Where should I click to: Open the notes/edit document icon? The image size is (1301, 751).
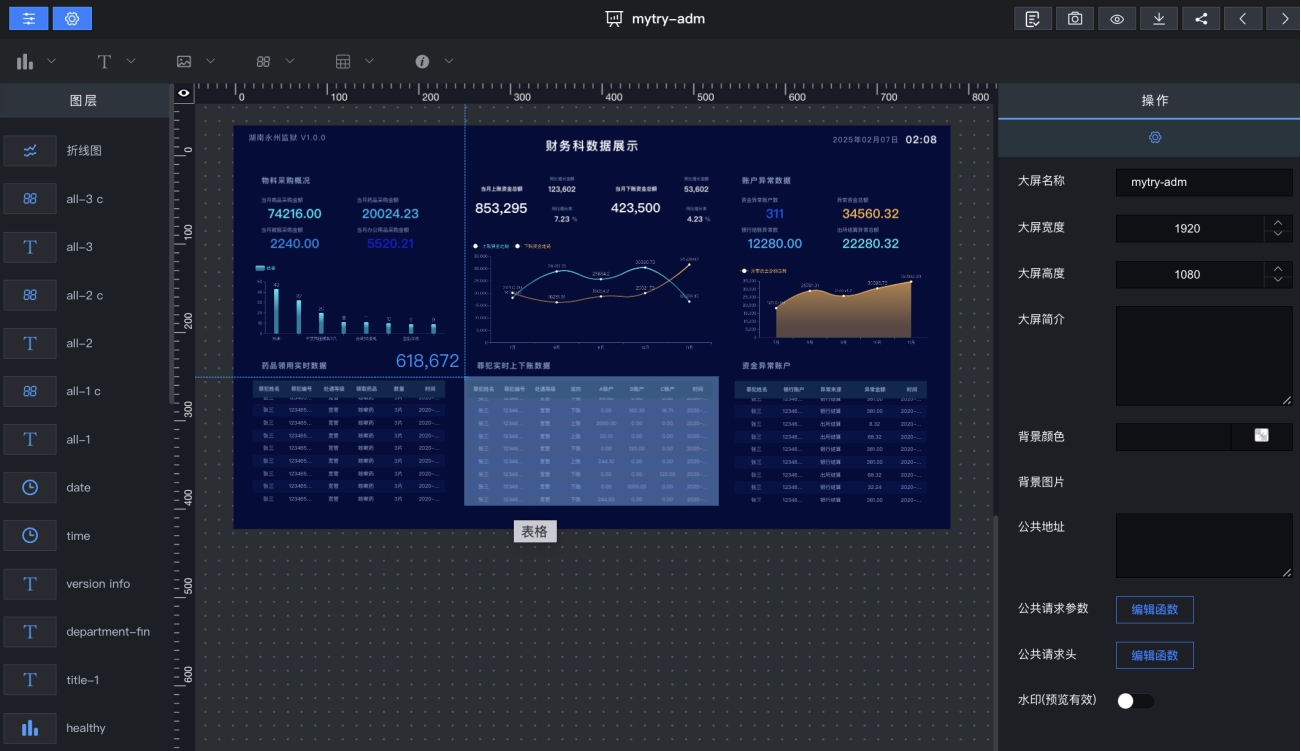[1033, 18]
